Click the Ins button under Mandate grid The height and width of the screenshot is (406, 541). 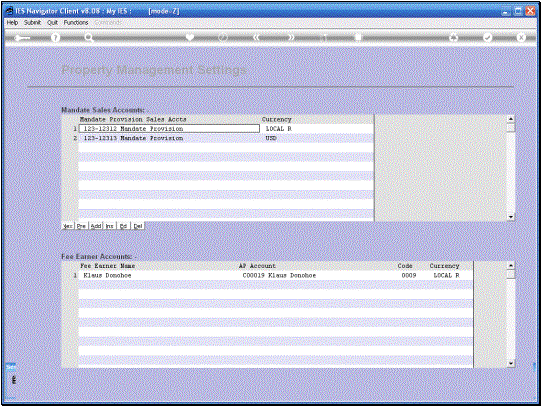(109, 226)
